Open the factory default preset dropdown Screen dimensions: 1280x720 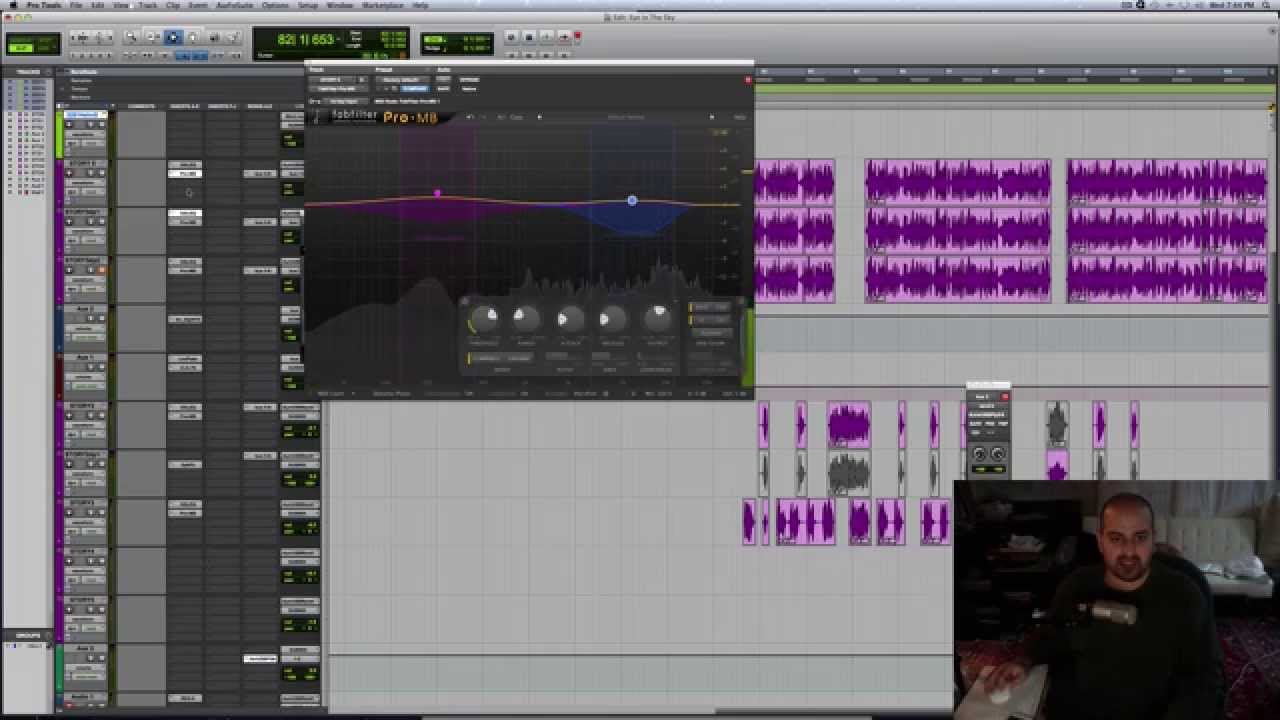402,79
